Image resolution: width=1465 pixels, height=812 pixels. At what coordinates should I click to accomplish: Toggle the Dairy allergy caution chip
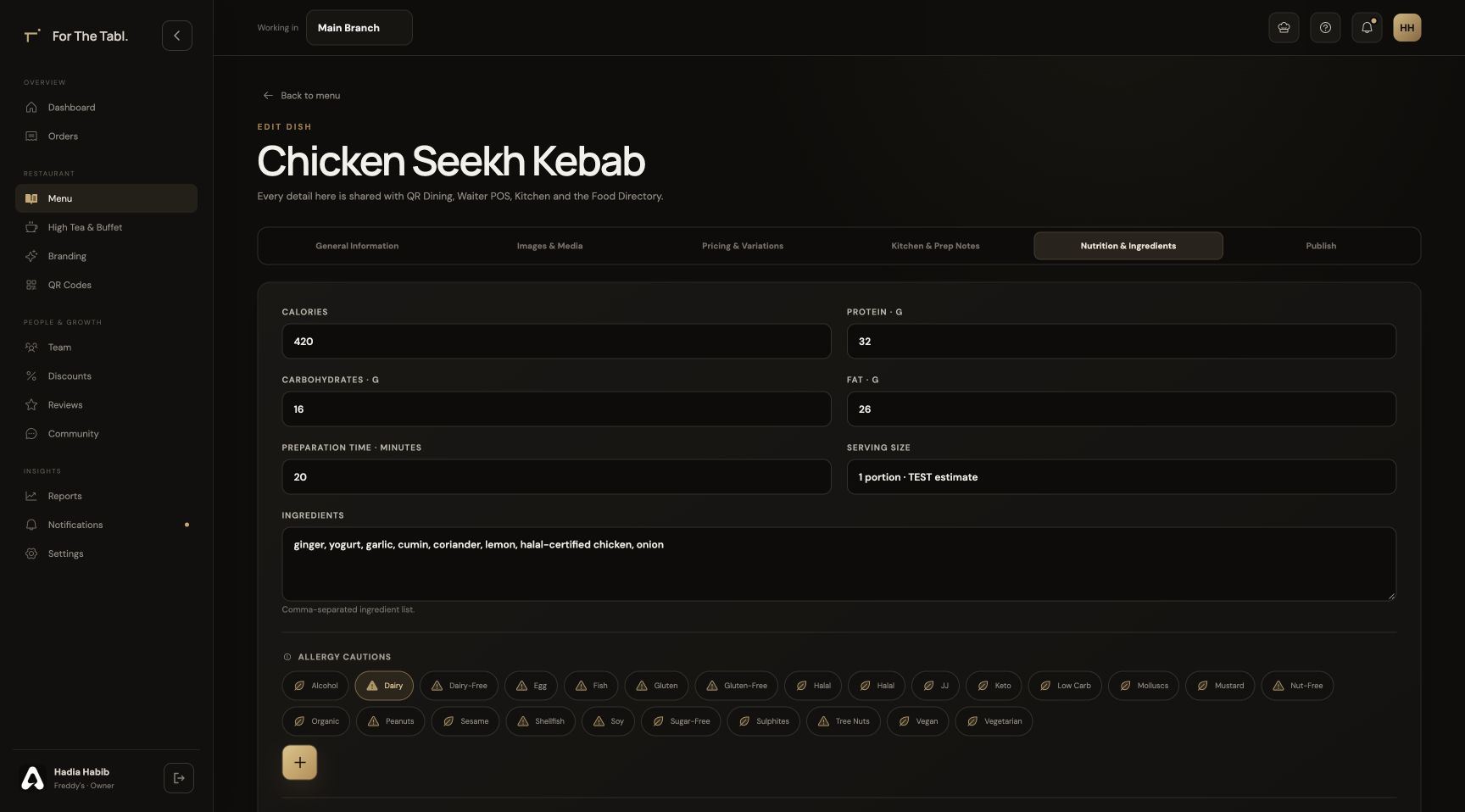tap(384, 686)
